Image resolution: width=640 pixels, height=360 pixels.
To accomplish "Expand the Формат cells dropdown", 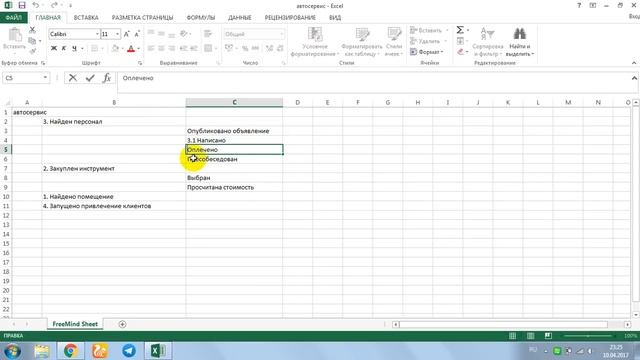I will [427, 52].
